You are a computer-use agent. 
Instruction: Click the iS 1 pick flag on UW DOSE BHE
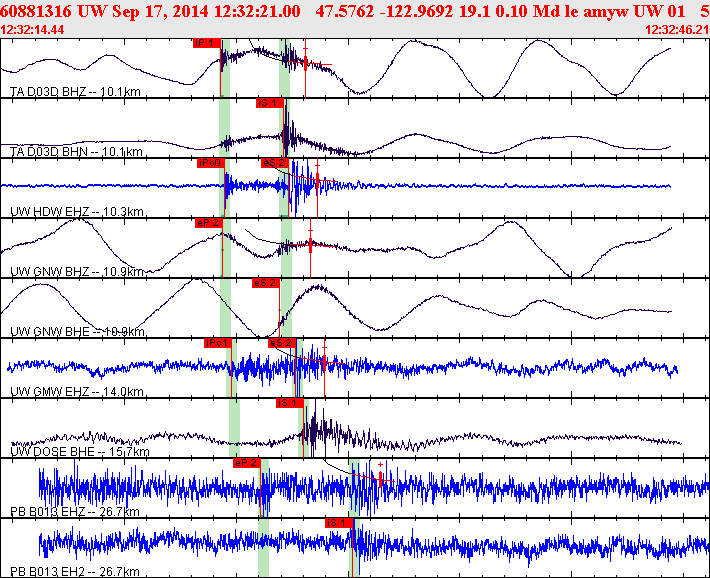(290, 403)
